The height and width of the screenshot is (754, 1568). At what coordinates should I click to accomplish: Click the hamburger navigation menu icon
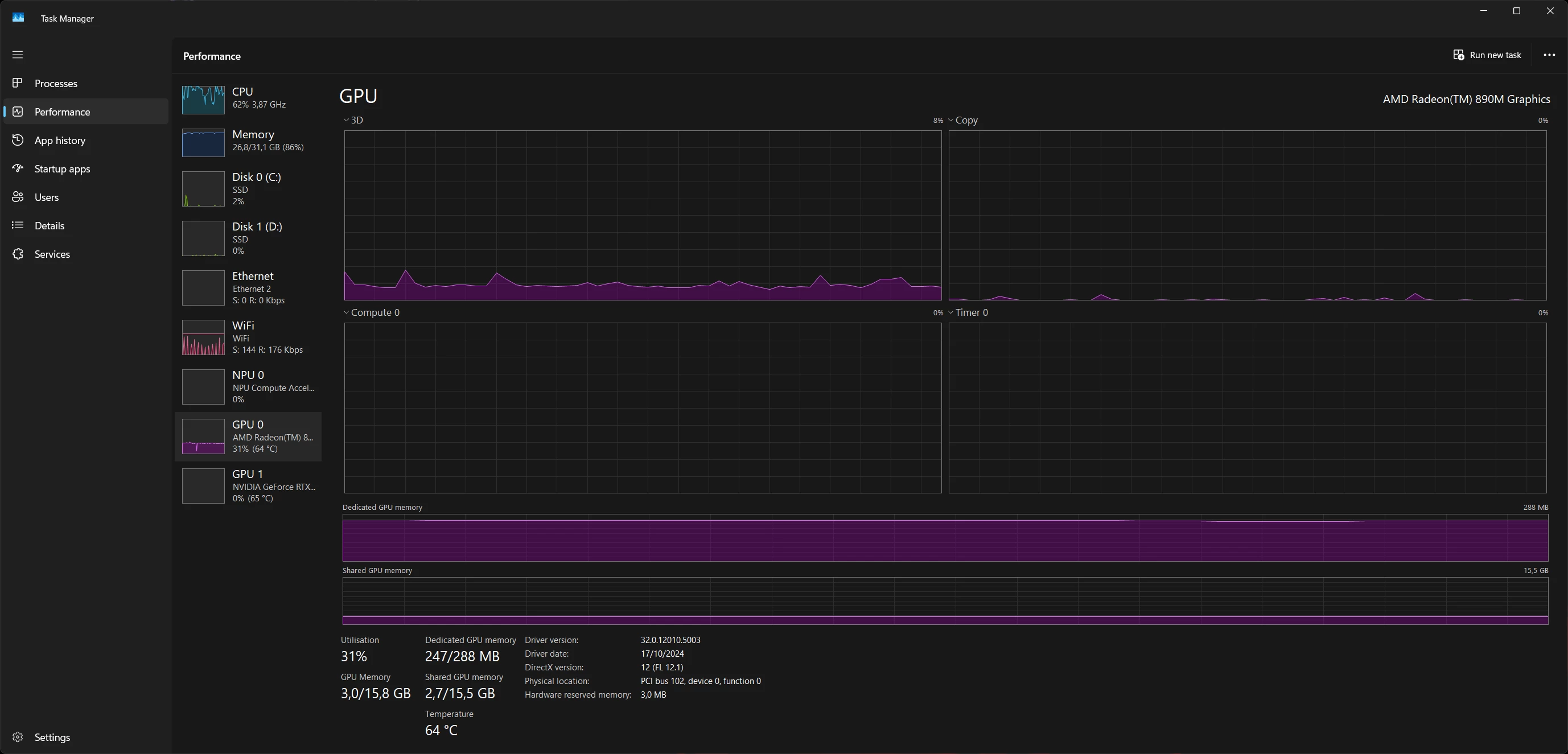click(x=18, y=55)
